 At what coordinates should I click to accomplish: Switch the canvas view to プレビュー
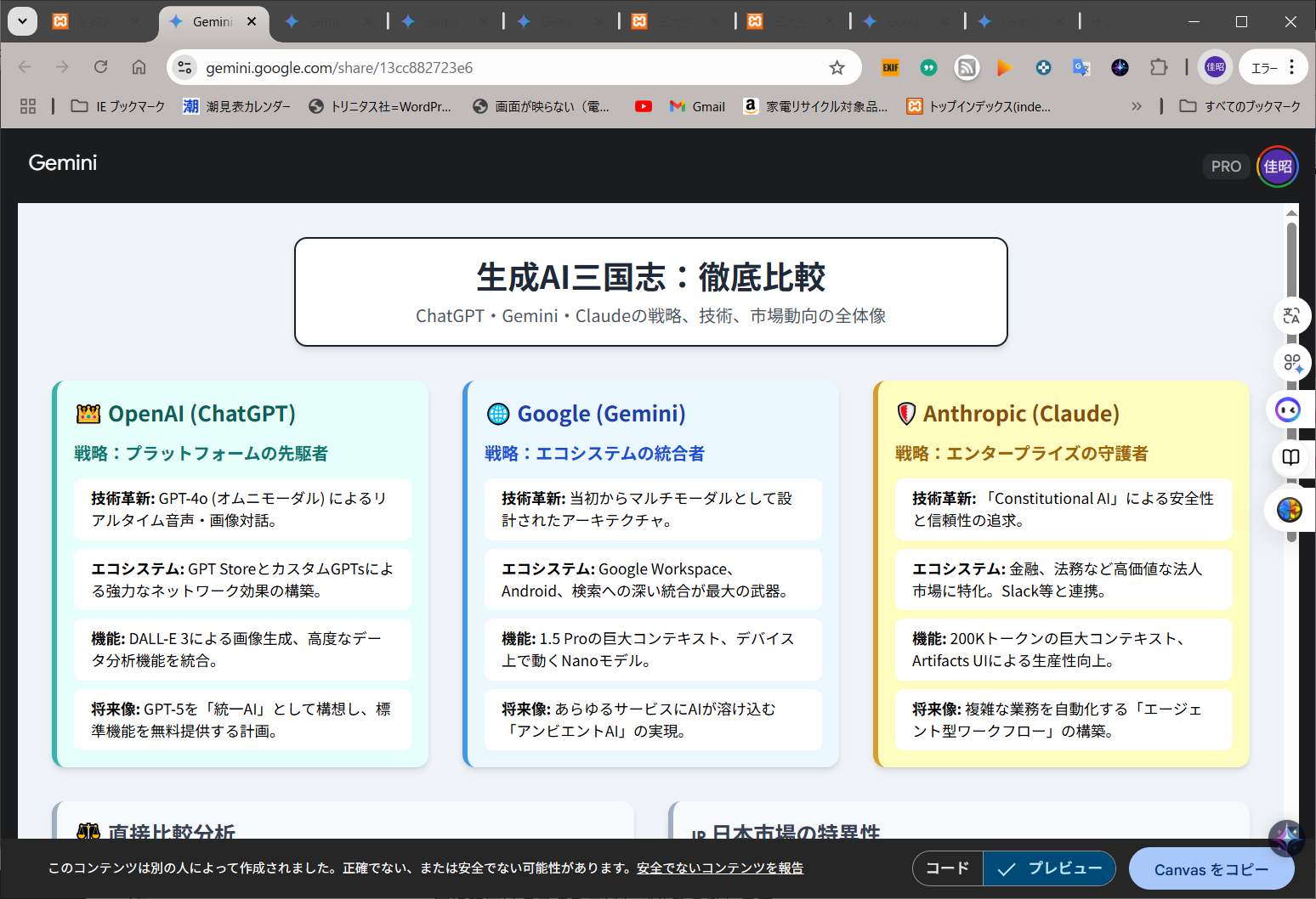(x=1050, y=868)
